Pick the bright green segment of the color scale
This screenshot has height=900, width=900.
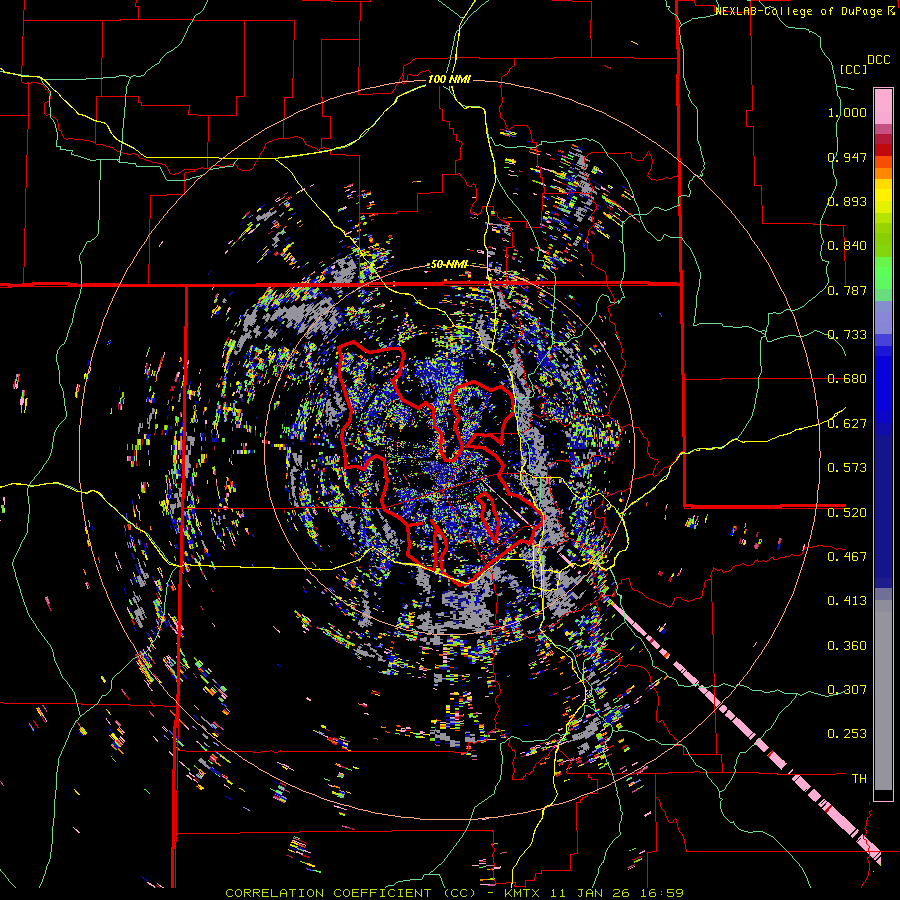pos(883,273)
